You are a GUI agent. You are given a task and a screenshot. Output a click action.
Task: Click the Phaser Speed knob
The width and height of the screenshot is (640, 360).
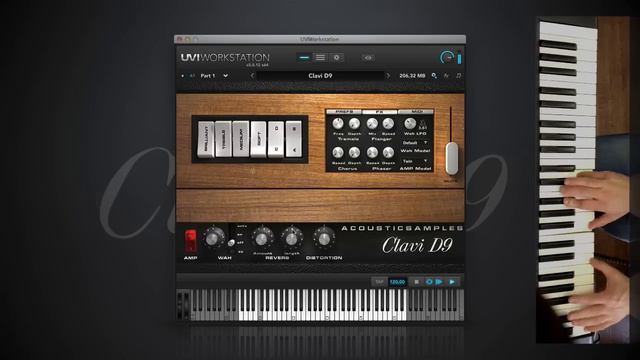click(x=372, y=153)
